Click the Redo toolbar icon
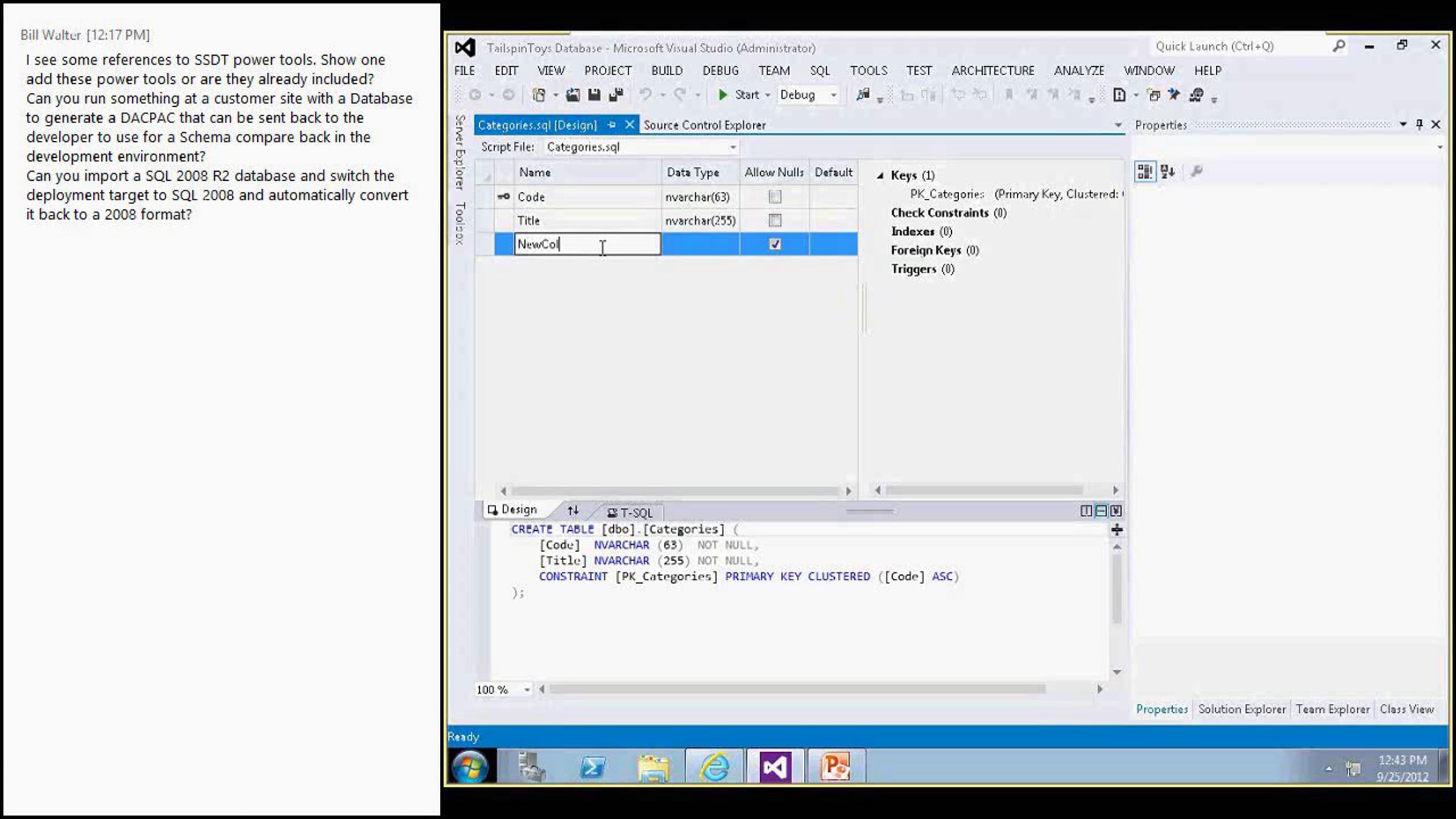Screen dimensions: 1456x819 click(680, 95)
